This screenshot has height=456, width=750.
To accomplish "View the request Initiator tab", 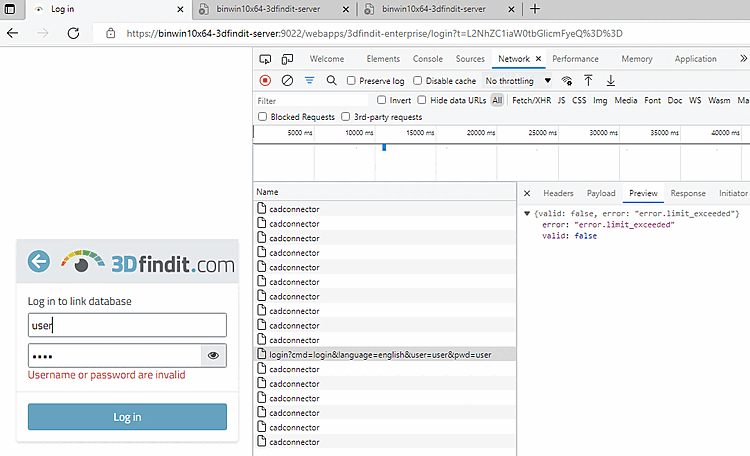I will tap(733, 193).
